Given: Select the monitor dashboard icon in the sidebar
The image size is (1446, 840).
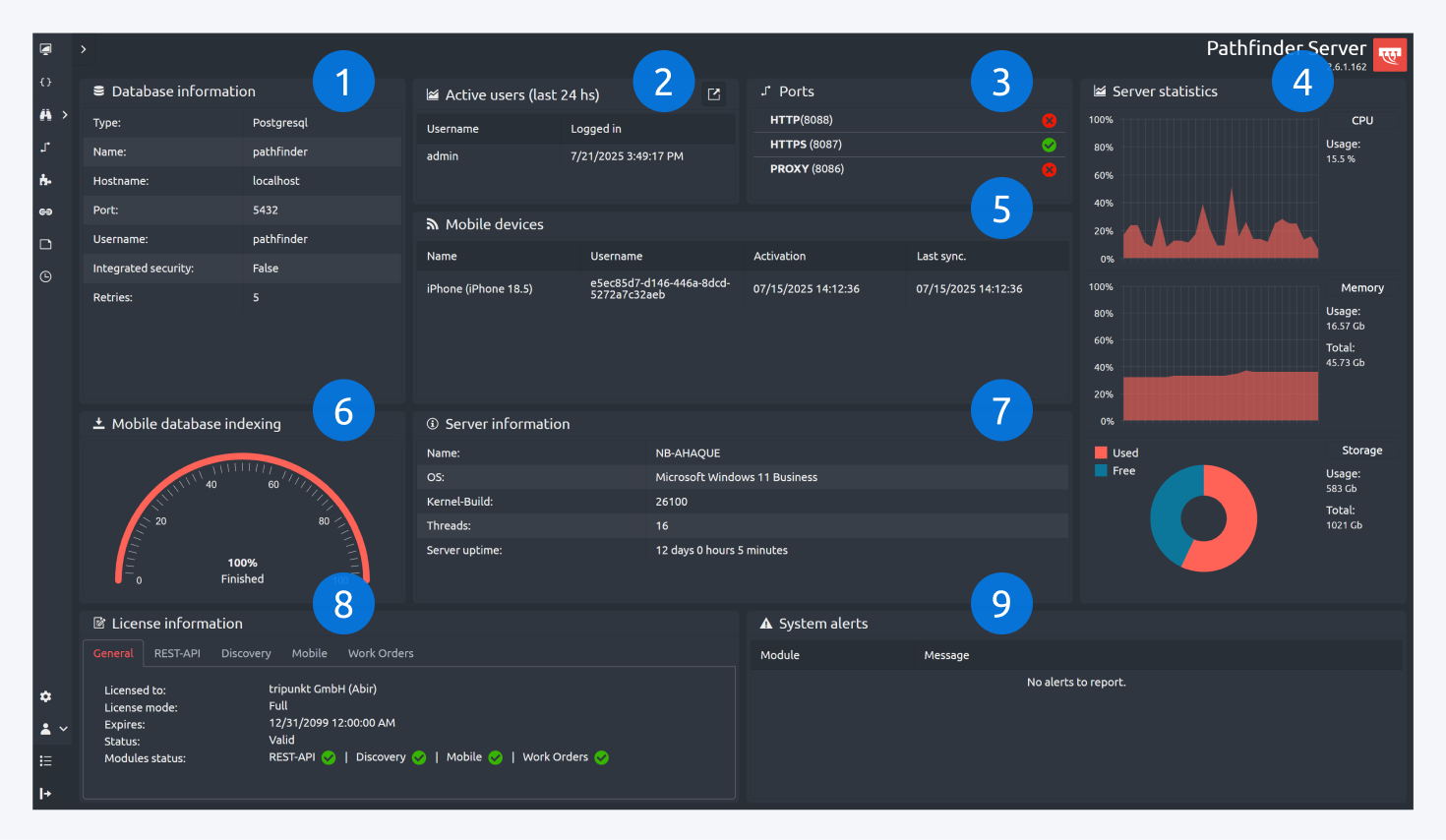Looking at the screenshot, I should pos(45,48).
